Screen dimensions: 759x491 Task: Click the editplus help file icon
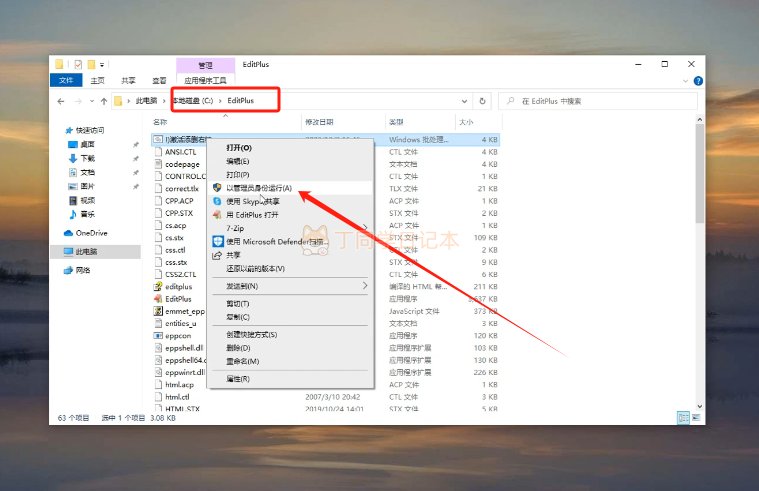[158, 287]
